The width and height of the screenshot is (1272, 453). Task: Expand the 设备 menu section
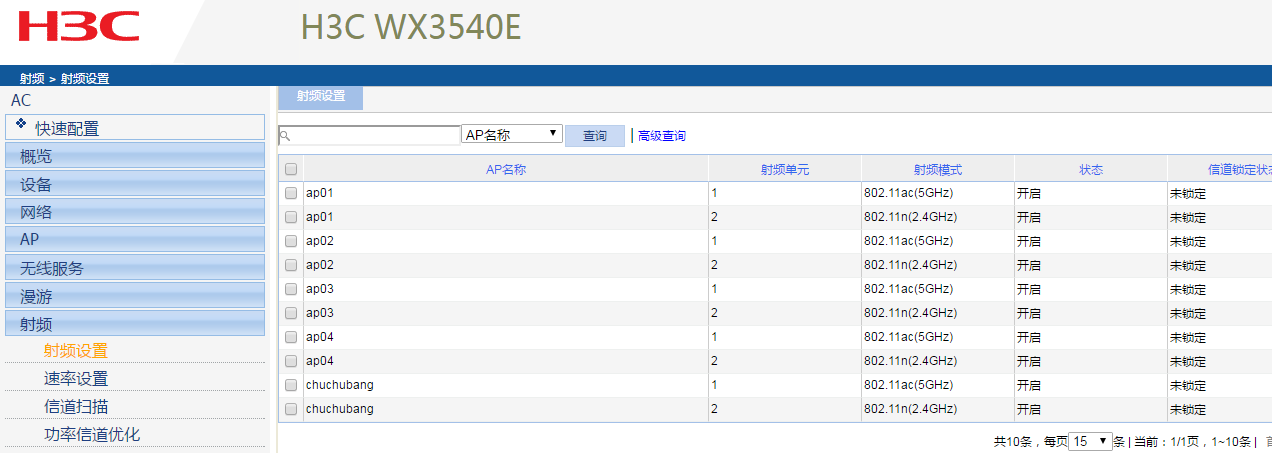point(135,183)
